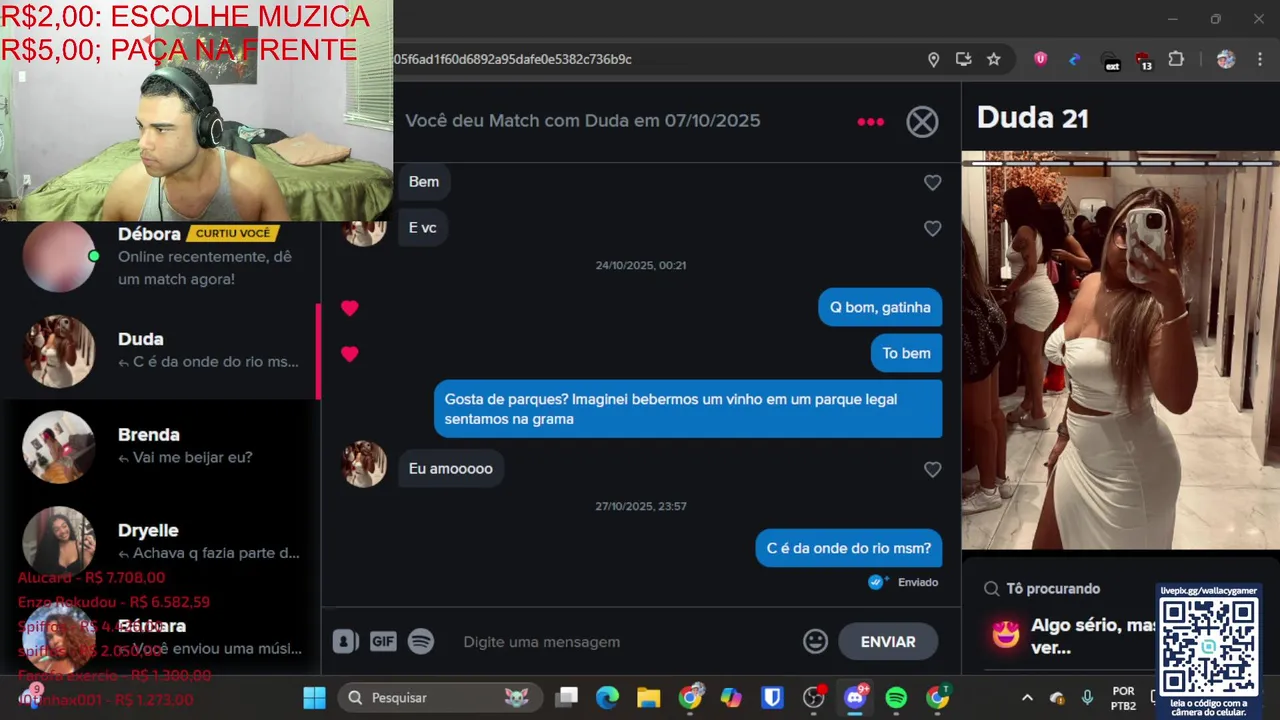This screenshot has width=1280, height=720.
Task: Click the taskbar Pesquisar search box
Action: [x=440, y=697]
